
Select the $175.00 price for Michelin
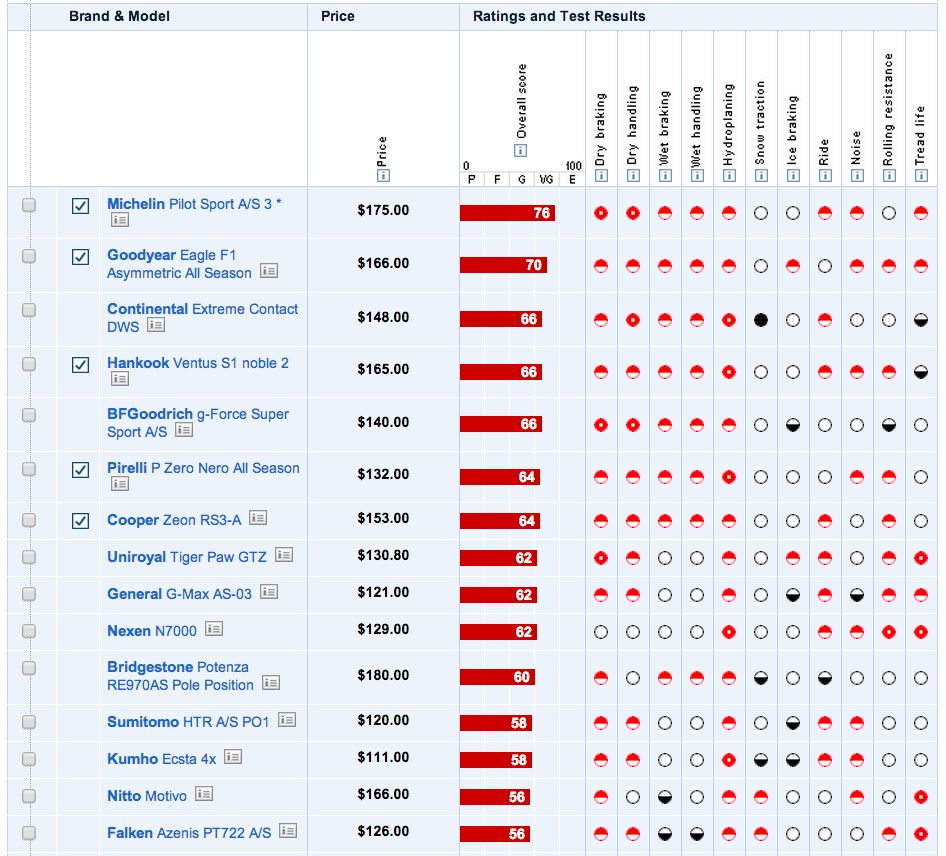[383, 211]
